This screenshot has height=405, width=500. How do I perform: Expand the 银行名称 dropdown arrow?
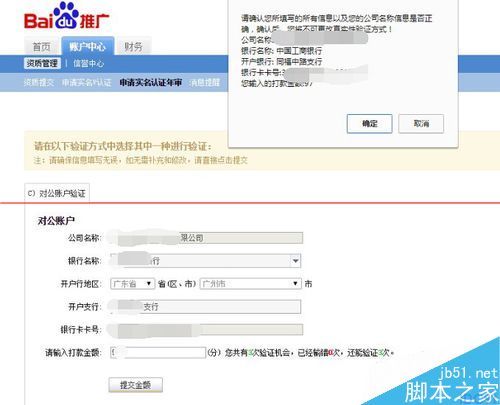295,261
